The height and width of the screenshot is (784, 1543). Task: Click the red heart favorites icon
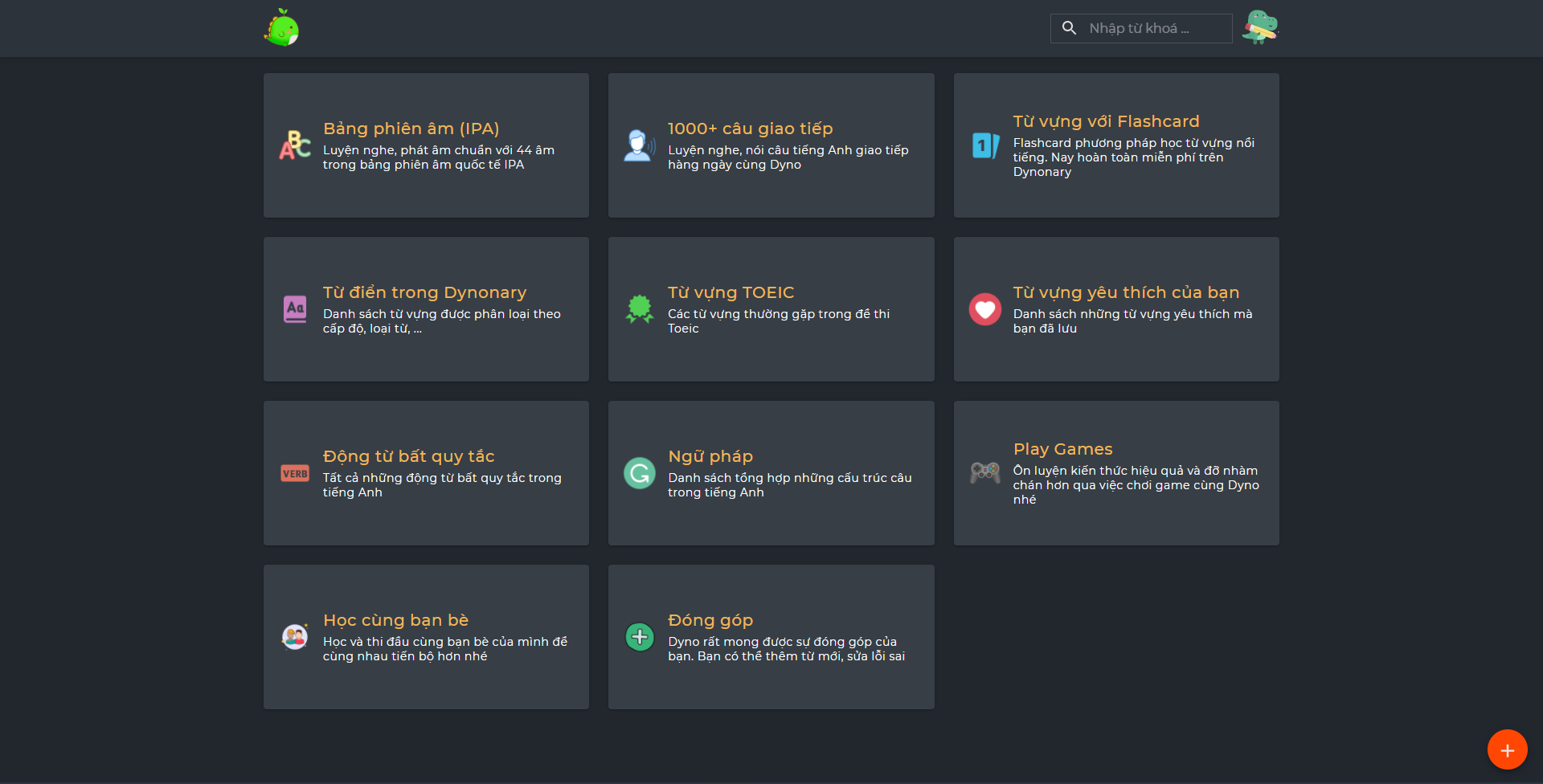tap(985, 309)
